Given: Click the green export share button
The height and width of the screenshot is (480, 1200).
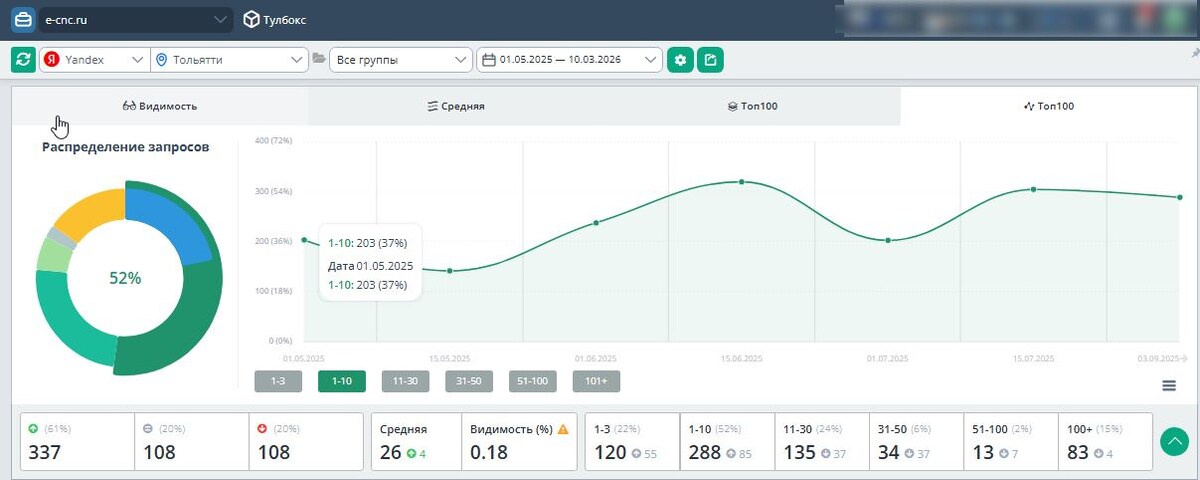Looking at the screenshot, I should pyautogui.click(x=710, y=60).
